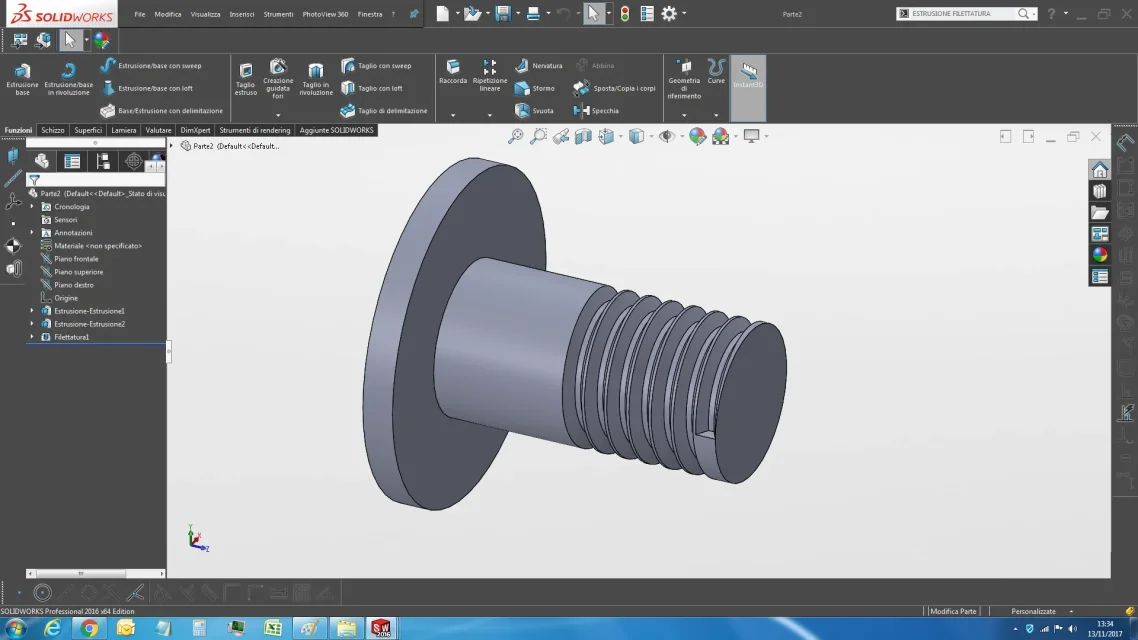Select Sposta/Copia i corpi tool
The image size is (1138, 640).
(x=614, y=88)
